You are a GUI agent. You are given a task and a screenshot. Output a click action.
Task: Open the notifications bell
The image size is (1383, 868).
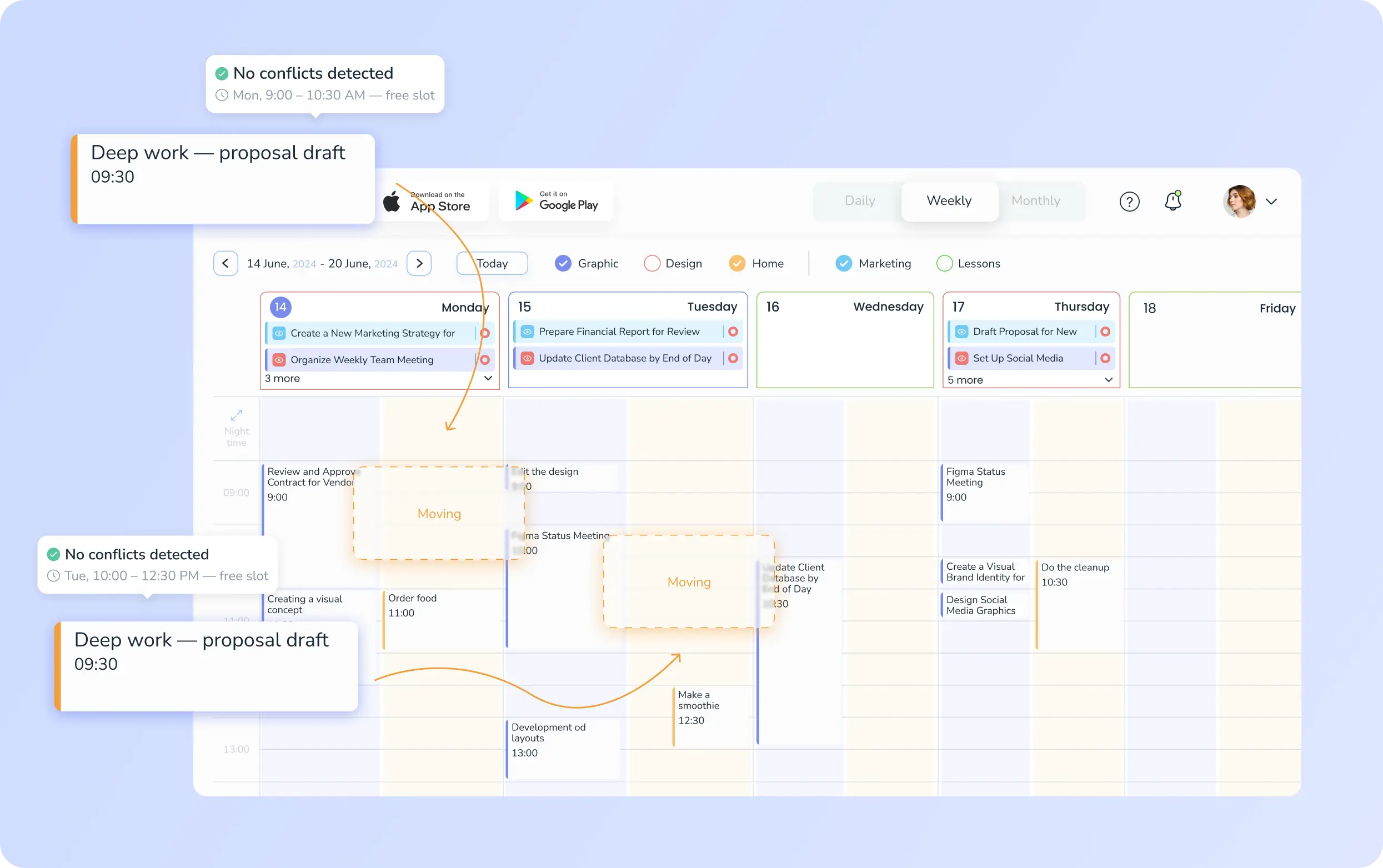click(1173, 201)
